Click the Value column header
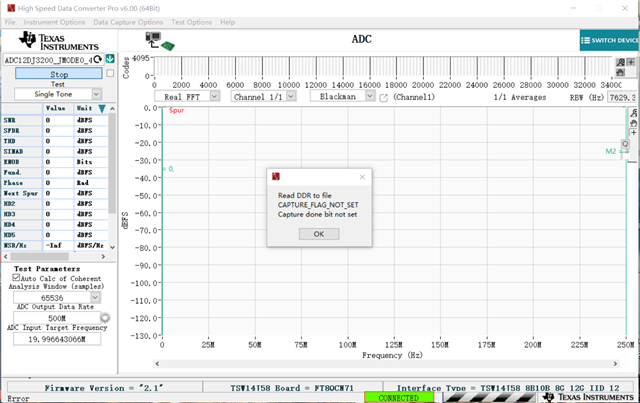 [x=56, y=108]
